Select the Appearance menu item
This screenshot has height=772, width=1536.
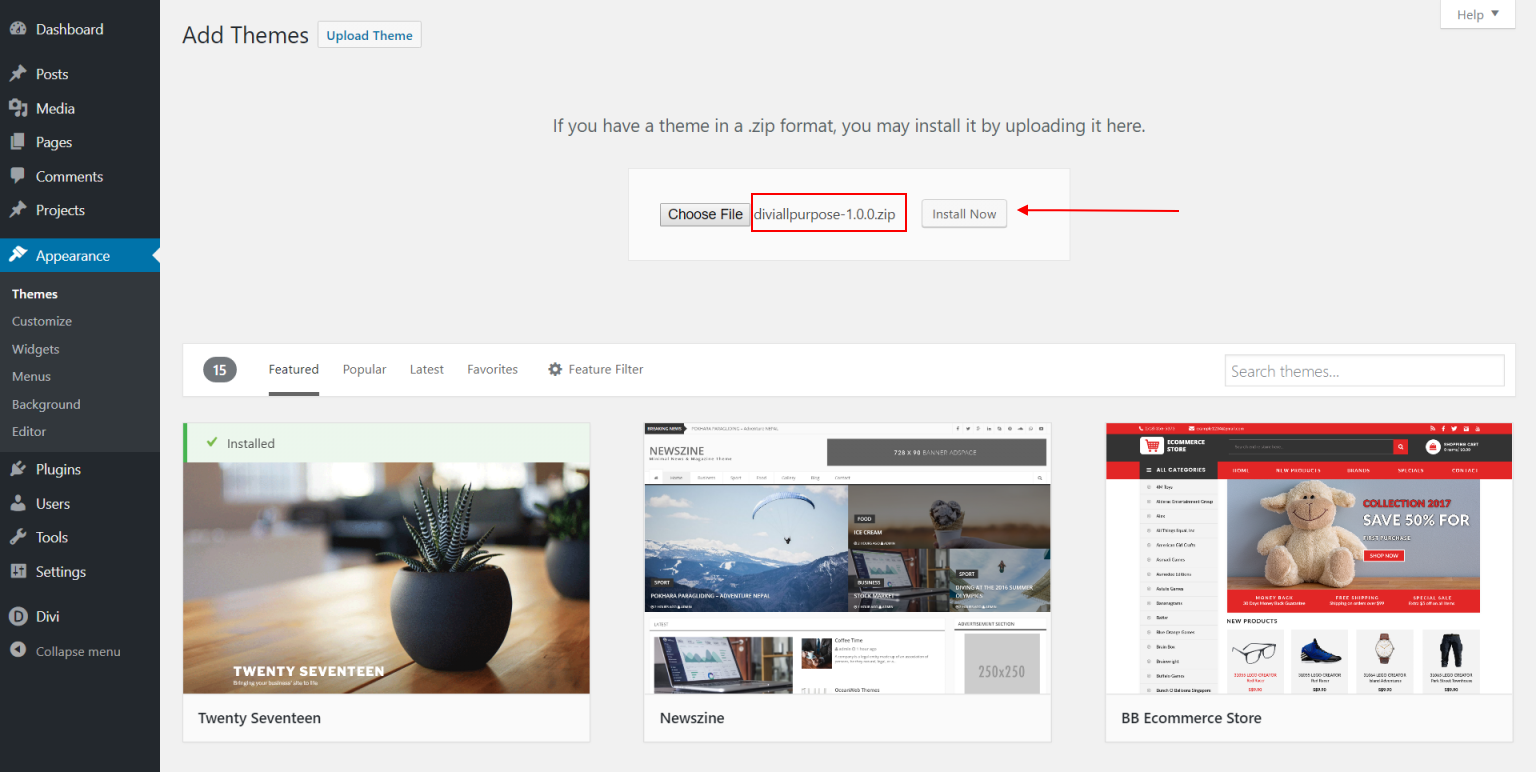tap(80, 255)
